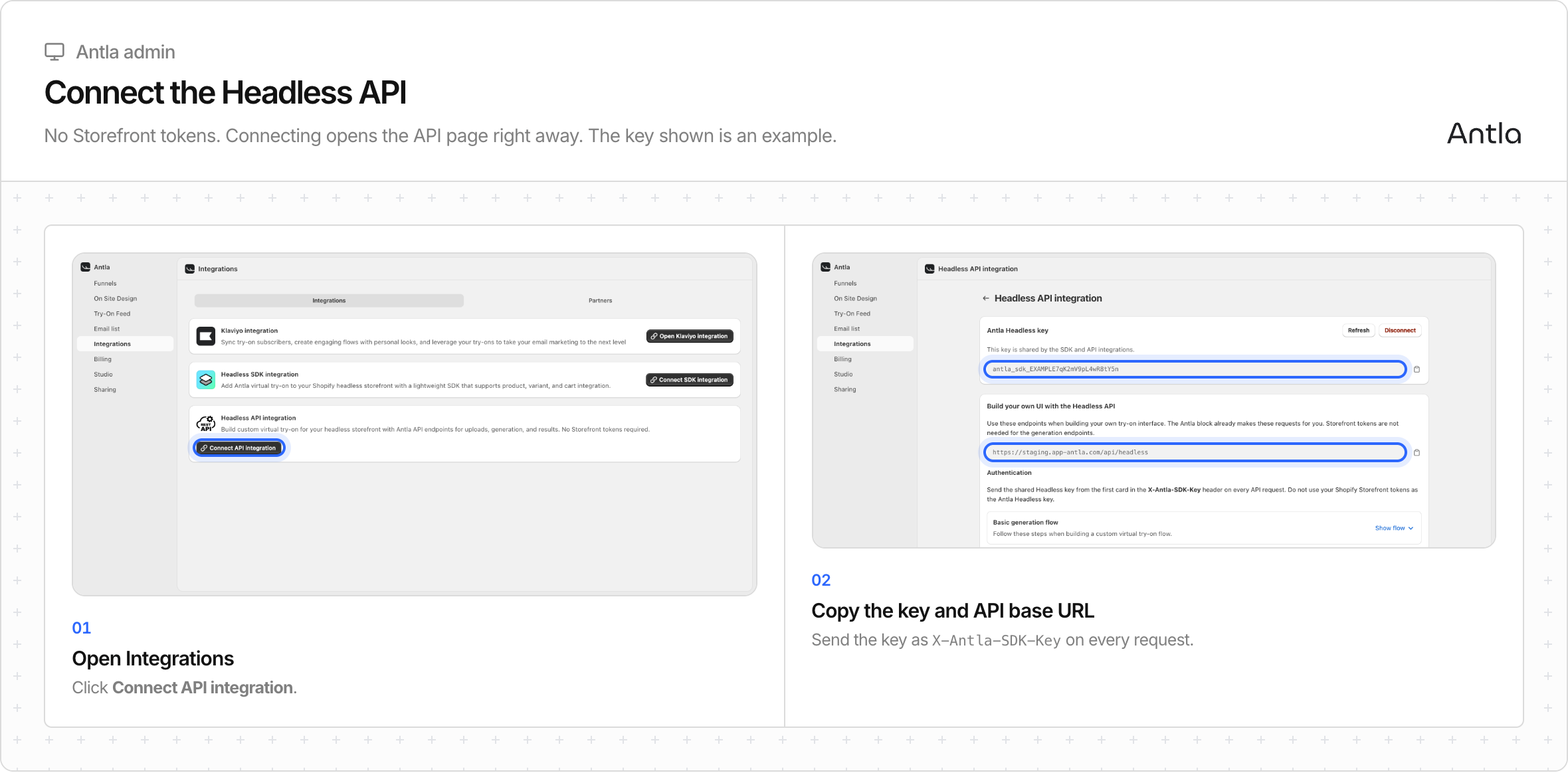Click the Headless SDK integration card title
The height and width of the screenshot is (773, 1568).
pos(260,375)
